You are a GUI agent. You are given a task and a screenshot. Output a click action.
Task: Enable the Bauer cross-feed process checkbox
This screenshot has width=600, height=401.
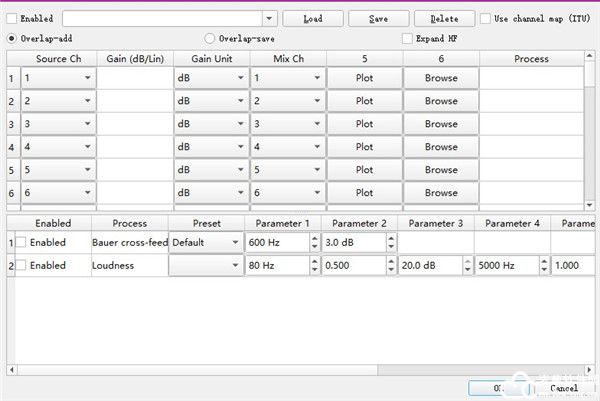[21, 243]
